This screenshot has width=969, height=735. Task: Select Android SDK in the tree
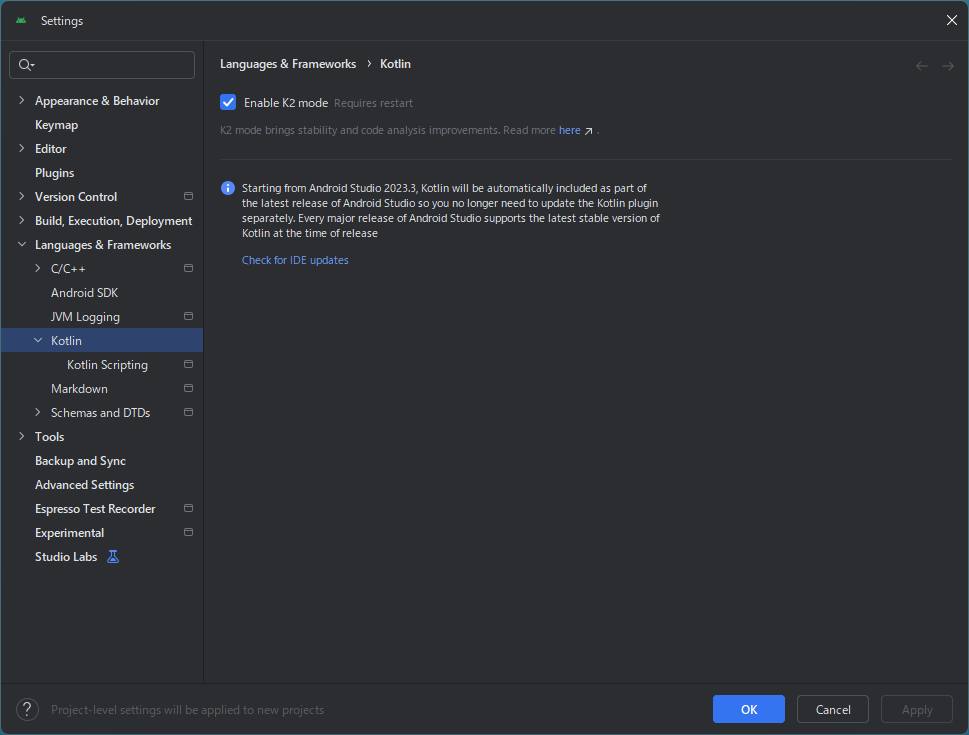click(x=84, y=293)
